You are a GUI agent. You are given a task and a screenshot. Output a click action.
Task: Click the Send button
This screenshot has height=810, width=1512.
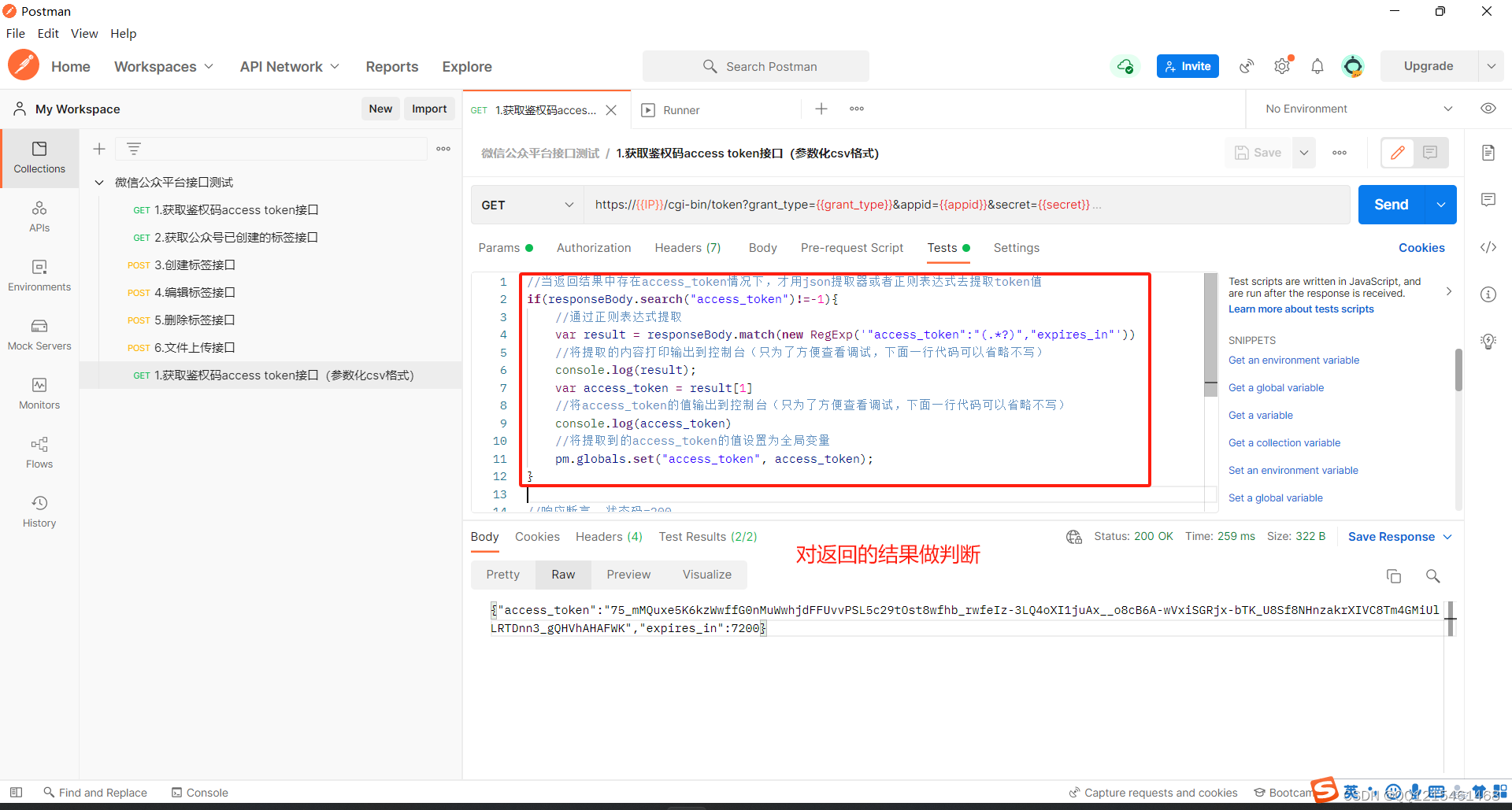[1392, 205]
